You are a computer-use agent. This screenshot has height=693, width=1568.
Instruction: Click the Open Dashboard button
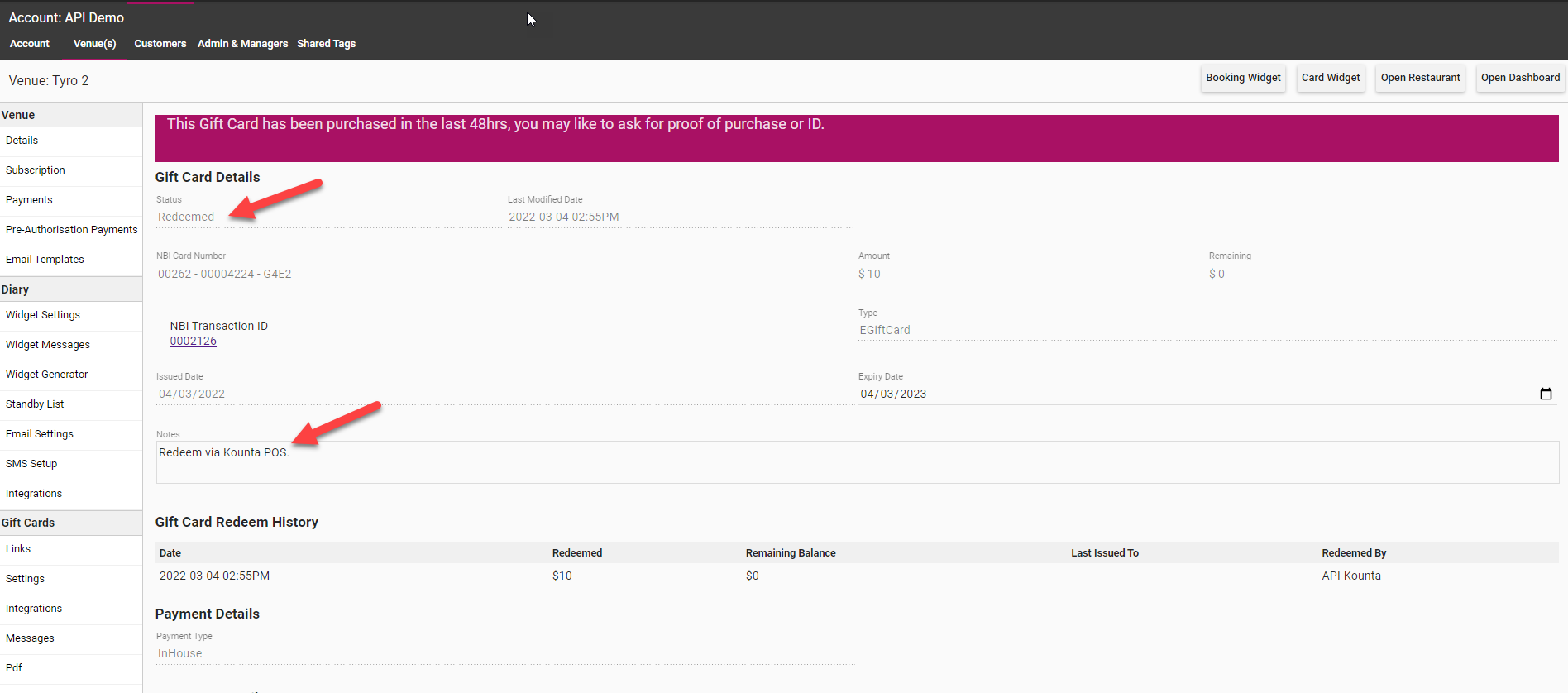point(1519,78)
